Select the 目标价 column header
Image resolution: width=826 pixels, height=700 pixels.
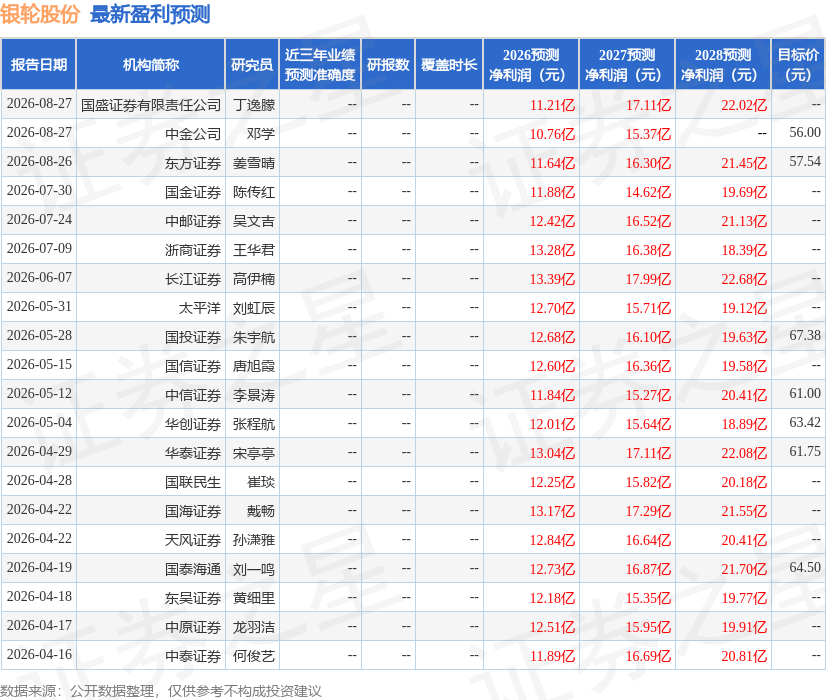pos(798,64)
